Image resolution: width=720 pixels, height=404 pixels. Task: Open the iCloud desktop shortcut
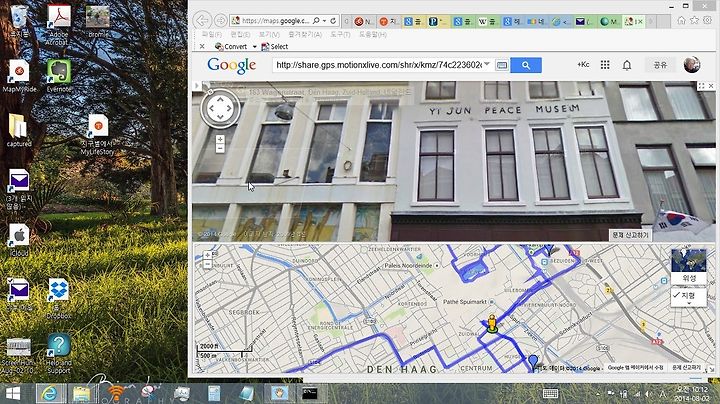coord(19,240)
